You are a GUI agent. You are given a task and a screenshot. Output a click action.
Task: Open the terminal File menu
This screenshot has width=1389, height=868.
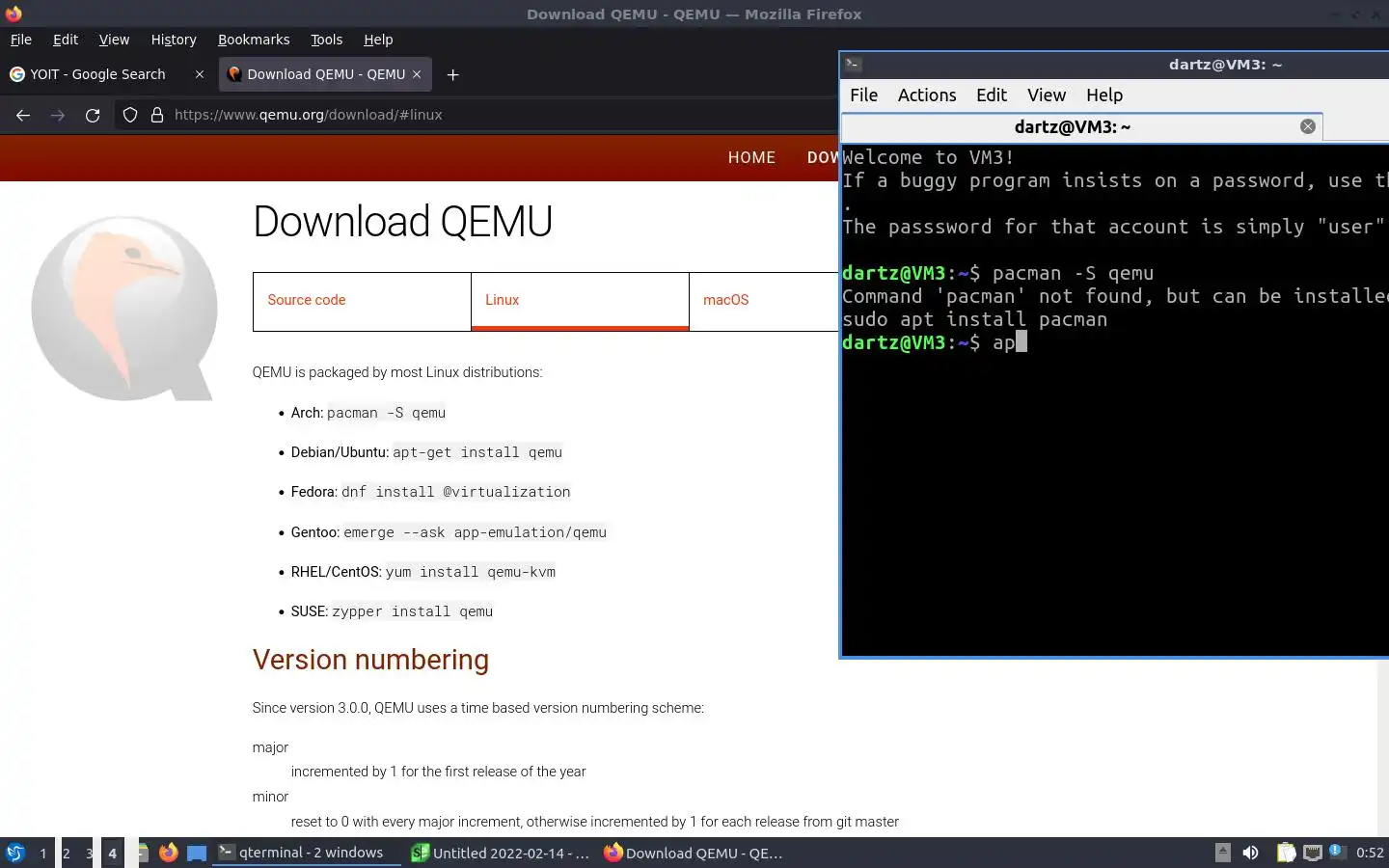pyautogui.click(x=863, y=95)
